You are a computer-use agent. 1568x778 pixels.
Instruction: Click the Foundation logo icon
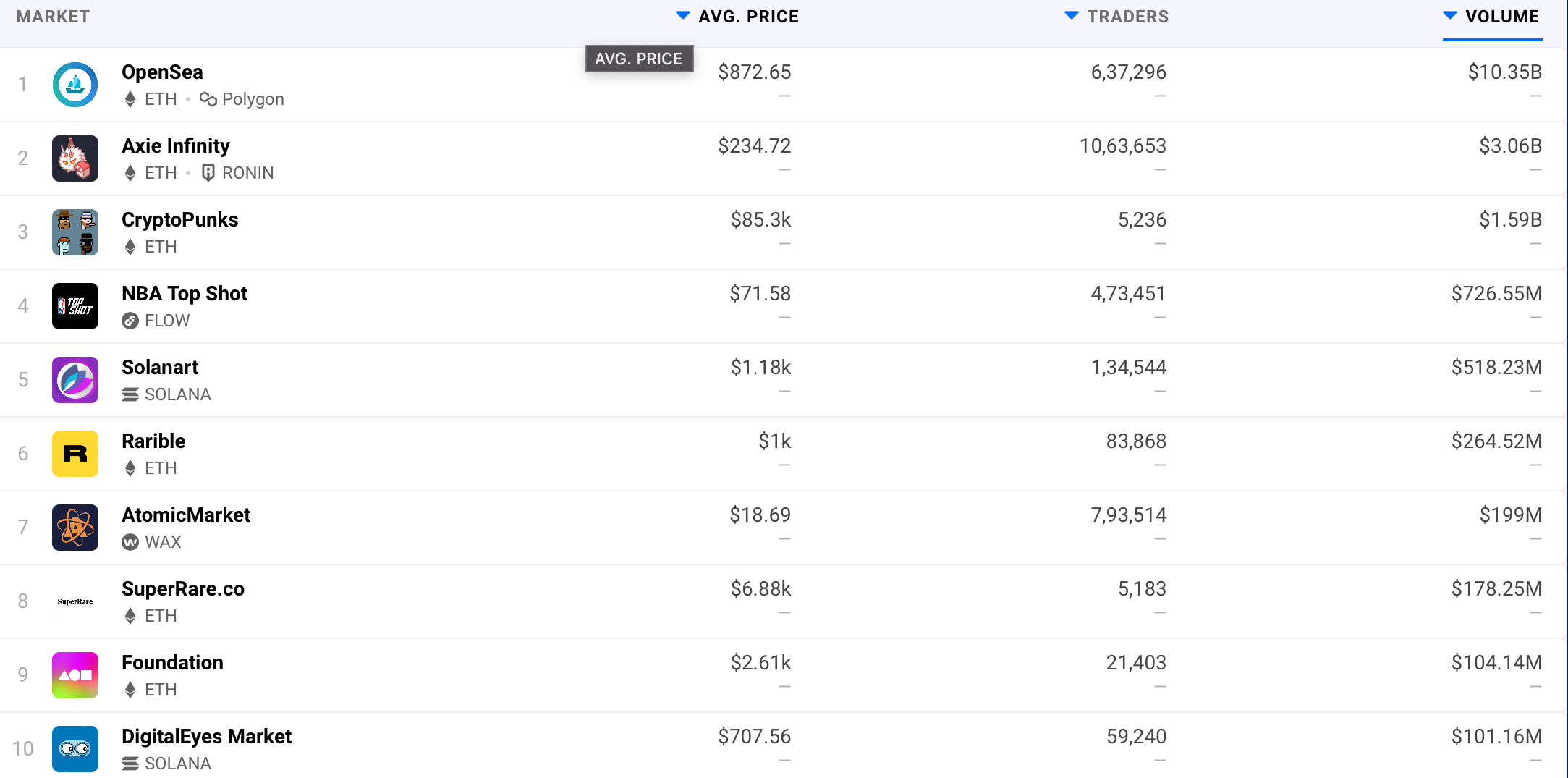pyautogui.click(x=75, y=675)
